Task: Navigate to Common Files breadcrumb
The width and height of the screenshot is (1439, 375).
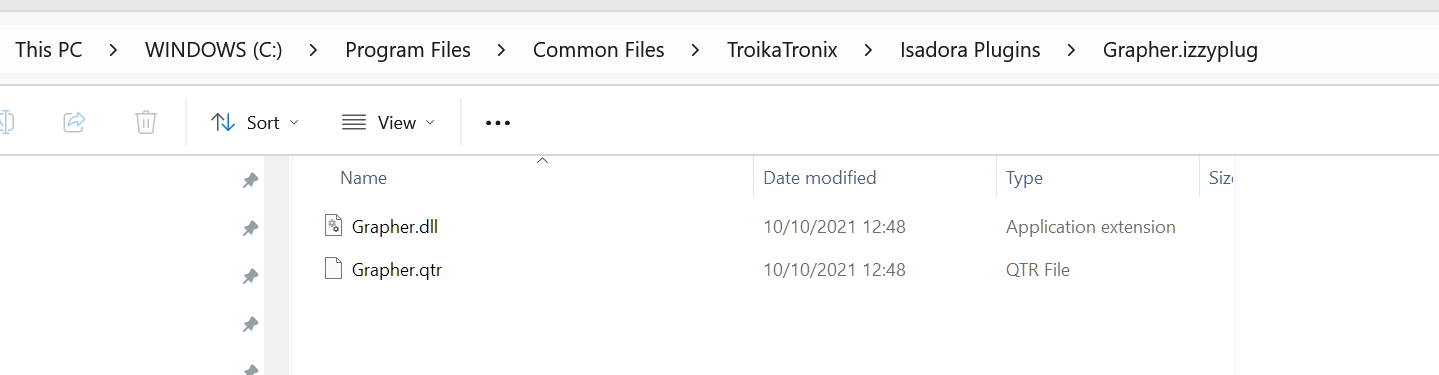Action: point(598,50)
